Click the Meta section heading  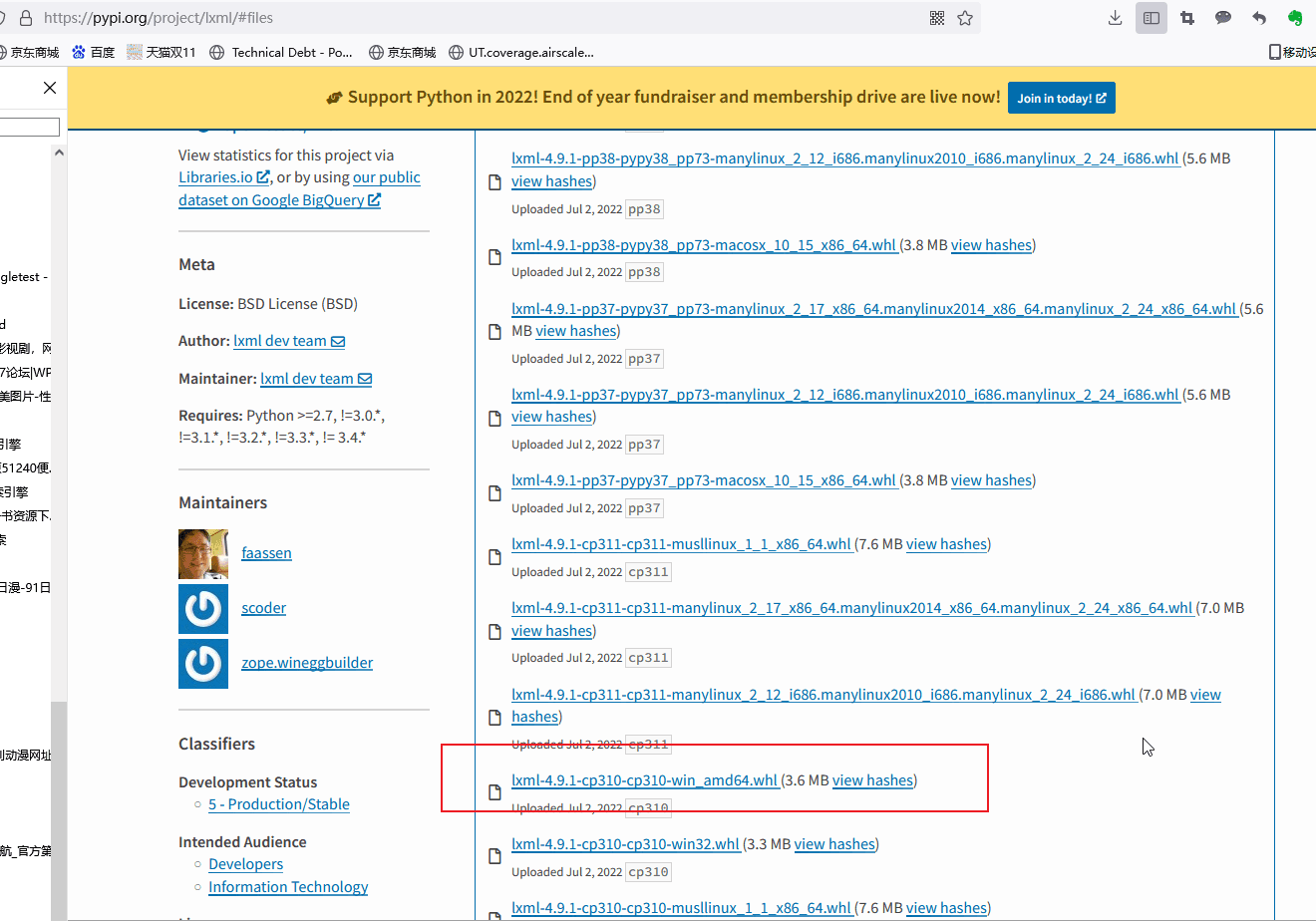[x=196, y=265]
